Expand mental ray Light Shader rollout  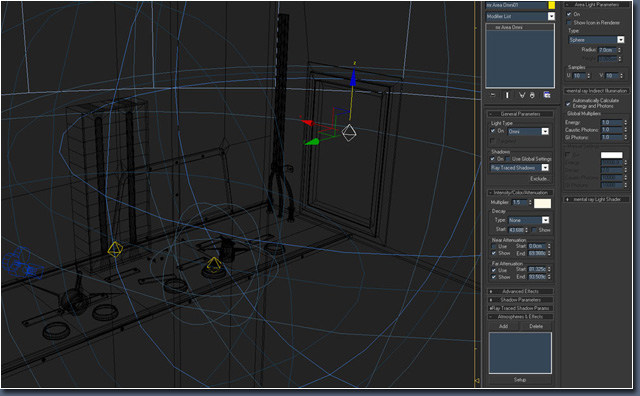[x=597, y=199]
